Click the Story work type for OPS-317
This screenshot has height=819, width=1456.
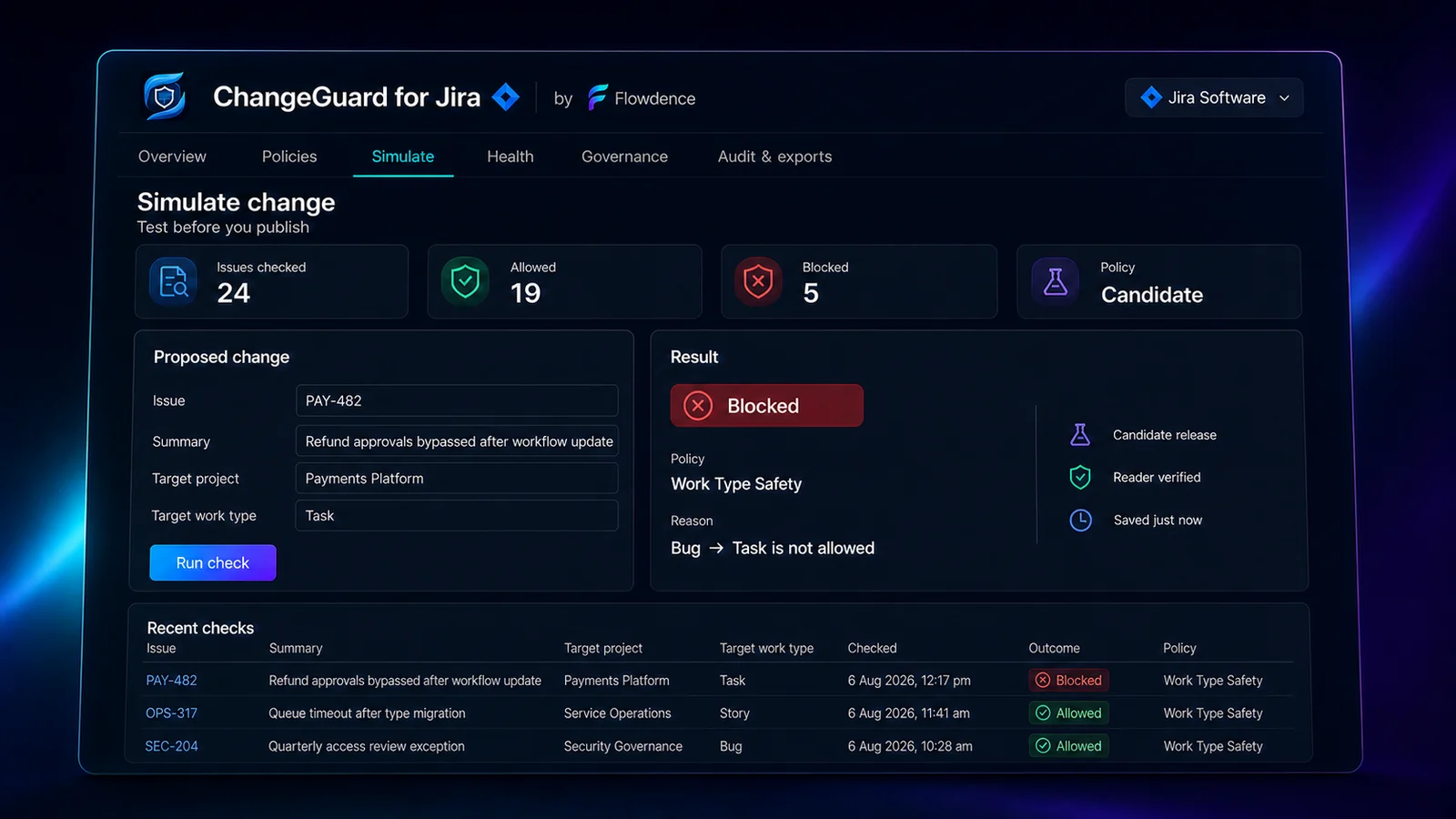click(734, 713)
